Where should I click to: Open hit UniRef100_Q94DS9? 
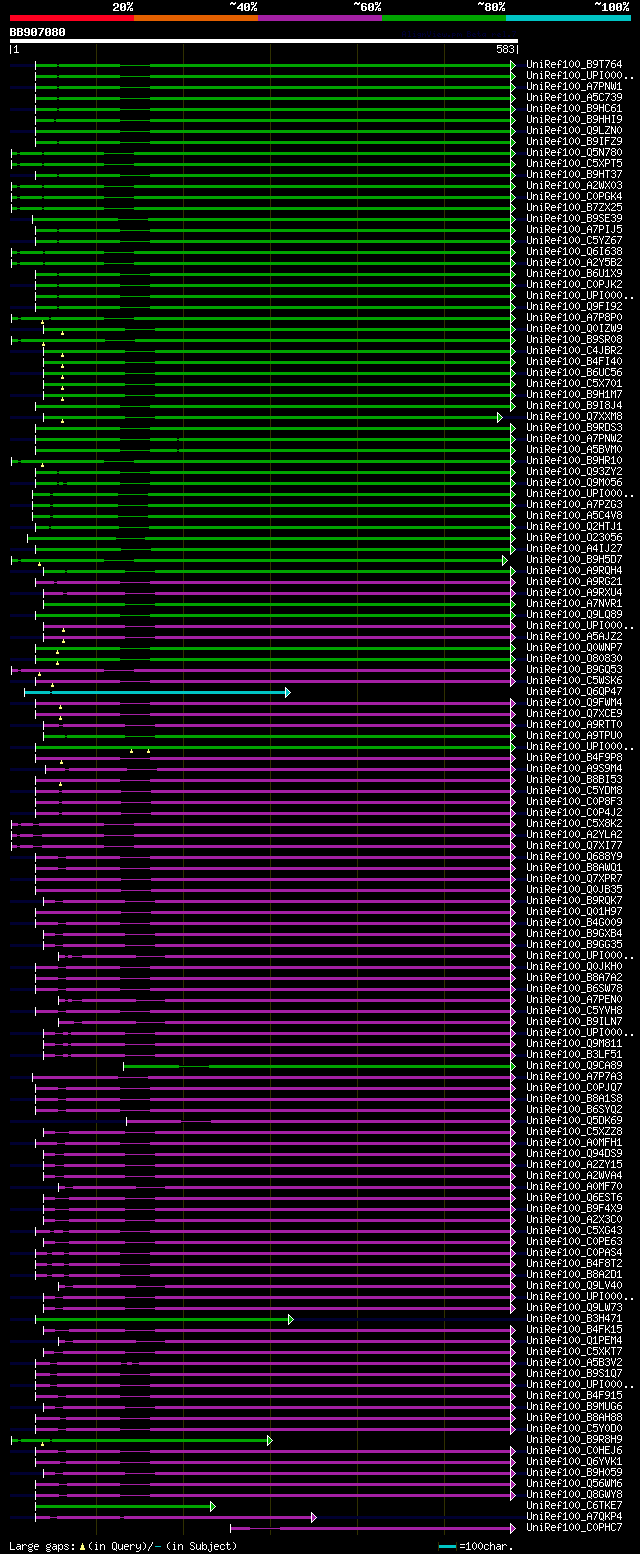574,1154
